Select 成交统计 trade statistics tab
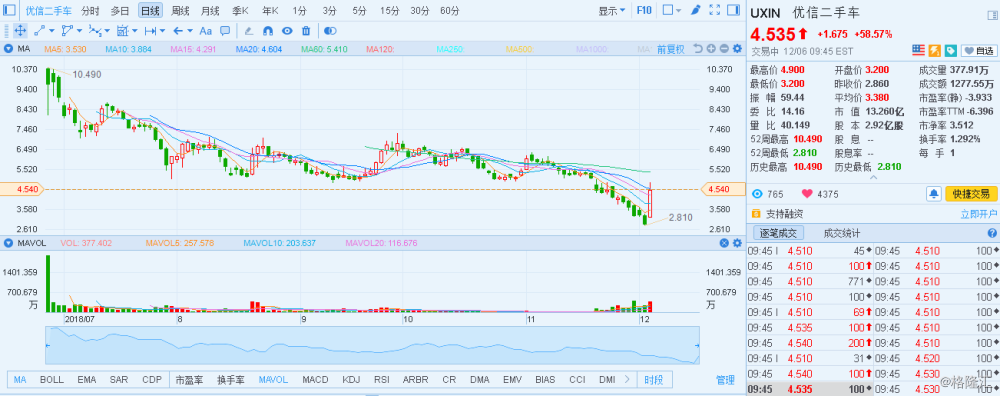Viewport: 1000px width, 396px height. 842,233
